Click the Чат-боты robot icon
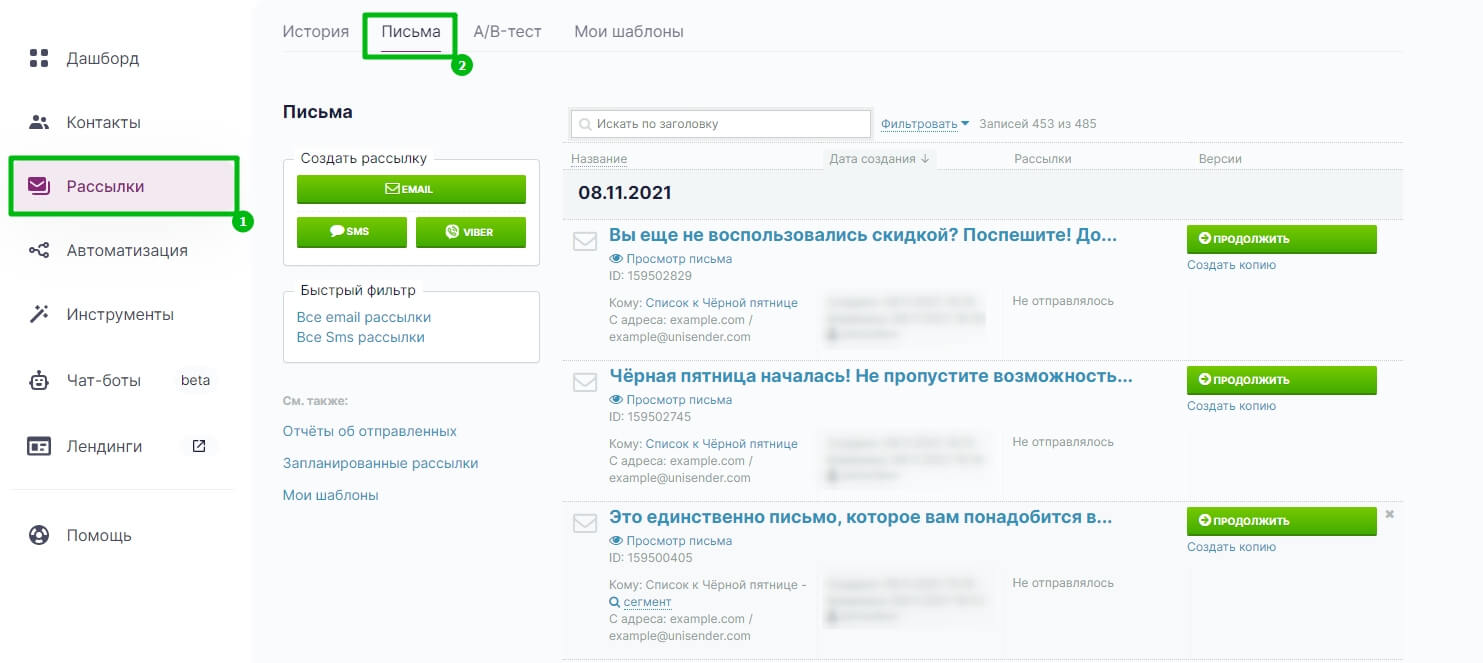This screenshot has width=1483, height=663. point(39,380)
